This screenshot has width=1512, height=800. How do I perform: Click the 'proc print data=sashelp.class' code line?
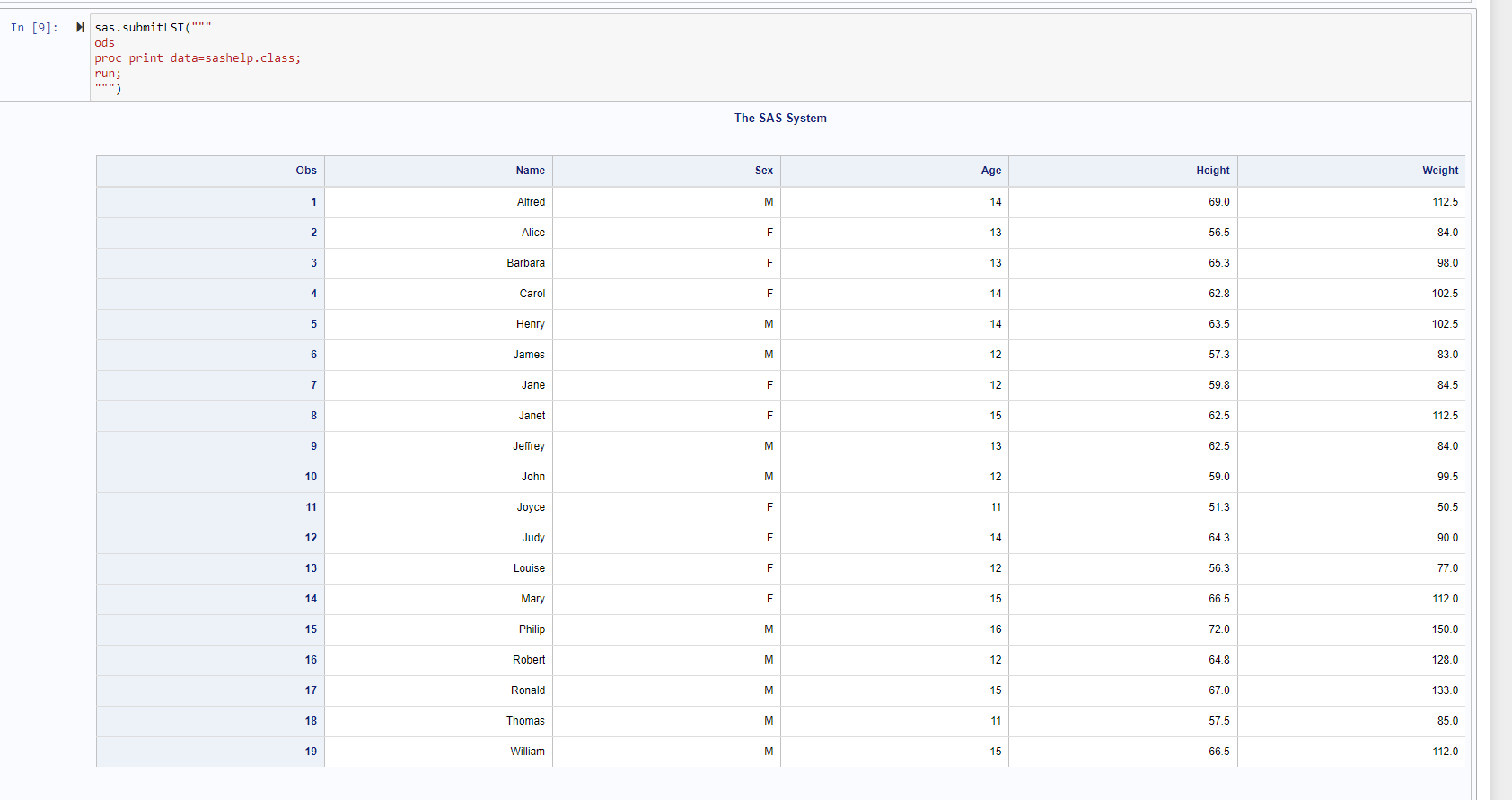click(198, 58)
